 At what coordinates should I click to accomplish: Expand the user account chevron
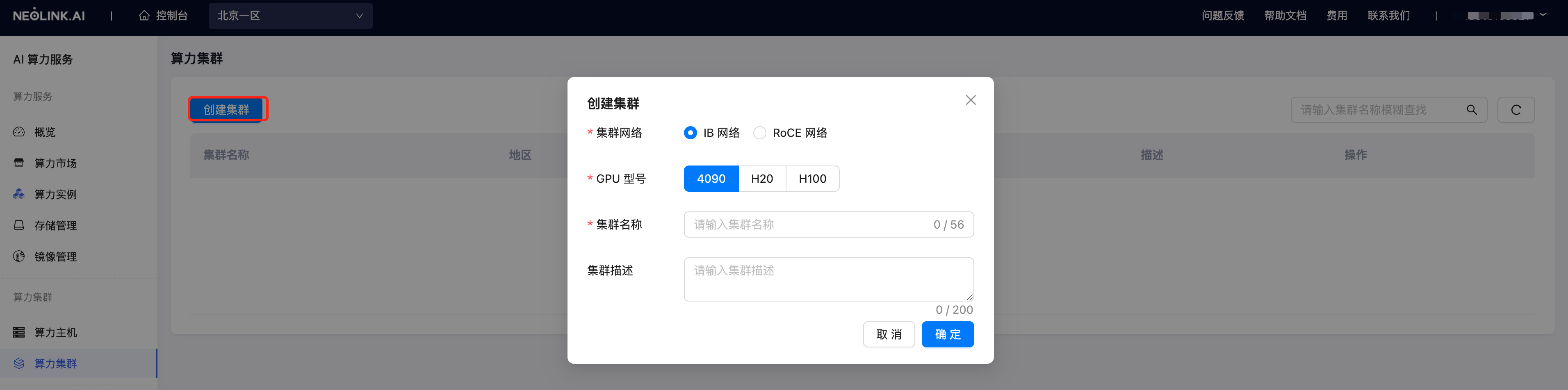point(1543,15)
